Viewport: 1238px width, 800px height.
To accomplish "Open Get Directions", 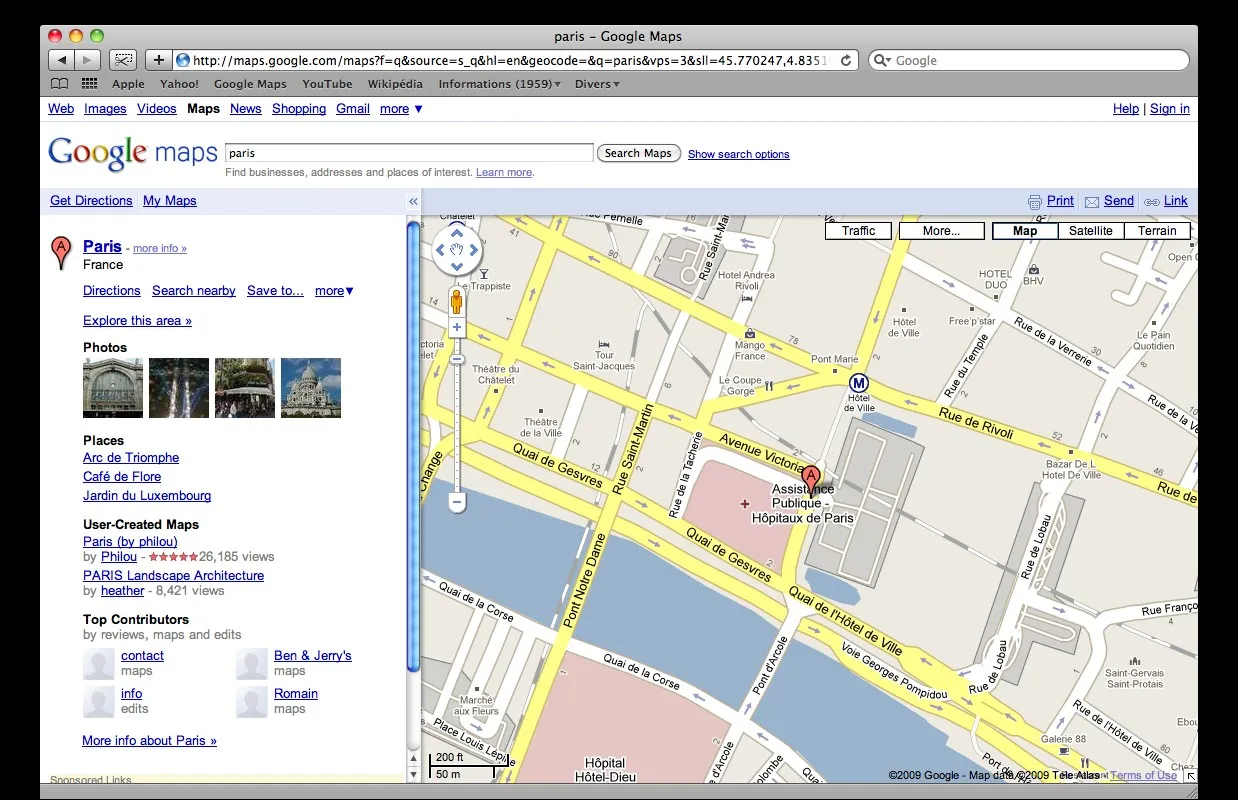I will point(91,201).
